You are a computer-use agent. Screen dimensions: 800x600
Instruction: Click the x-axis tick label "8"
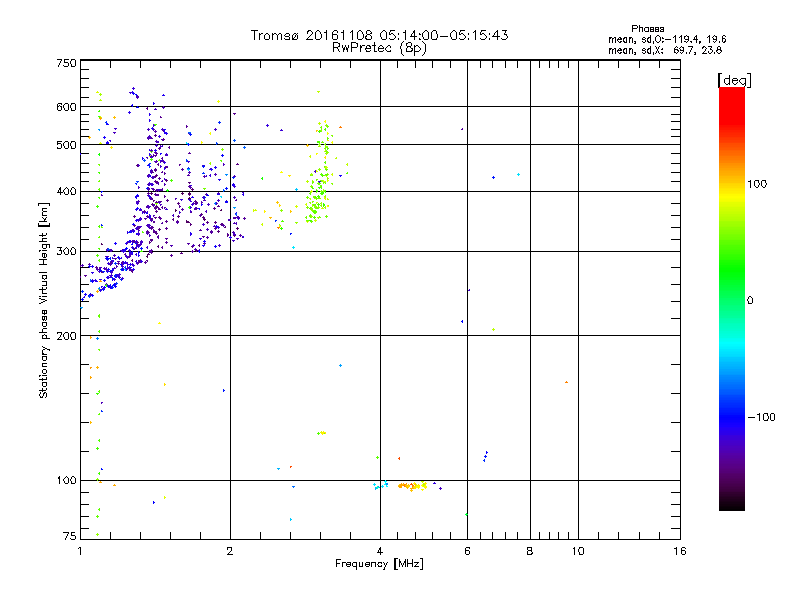[x=530, y=551]
